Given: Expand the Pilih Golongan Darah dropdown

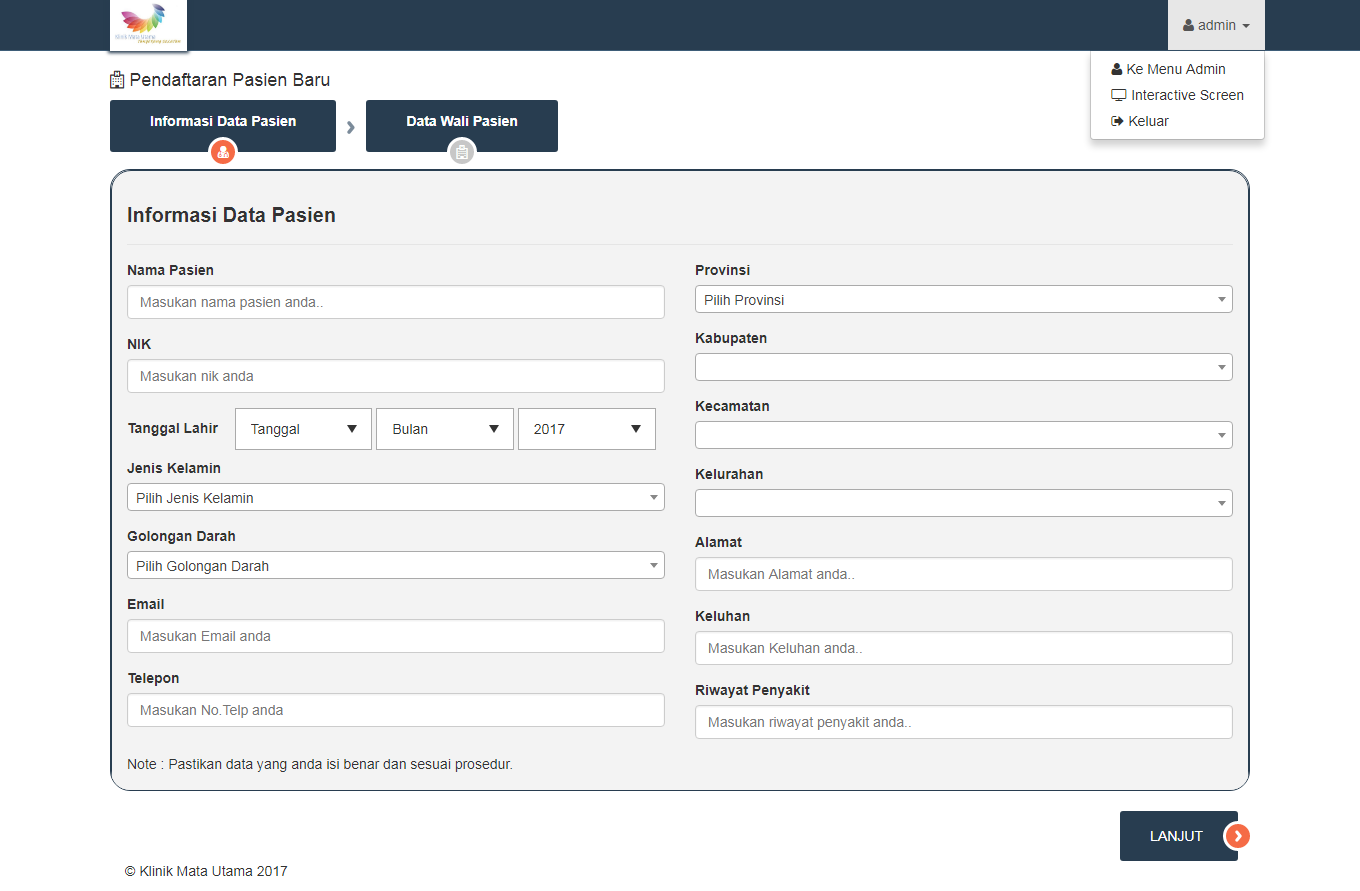Looking at the screenshot, I should pyautogui.click(x=395, y=565).
